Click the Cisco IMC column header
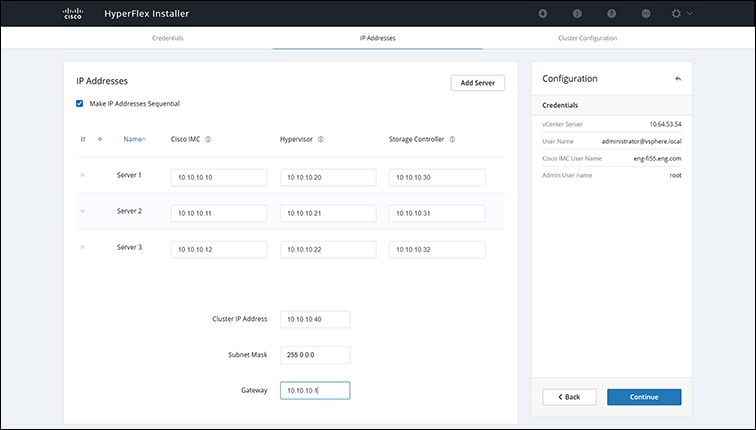This screenshot has width=756, height=430. (186, 139)
